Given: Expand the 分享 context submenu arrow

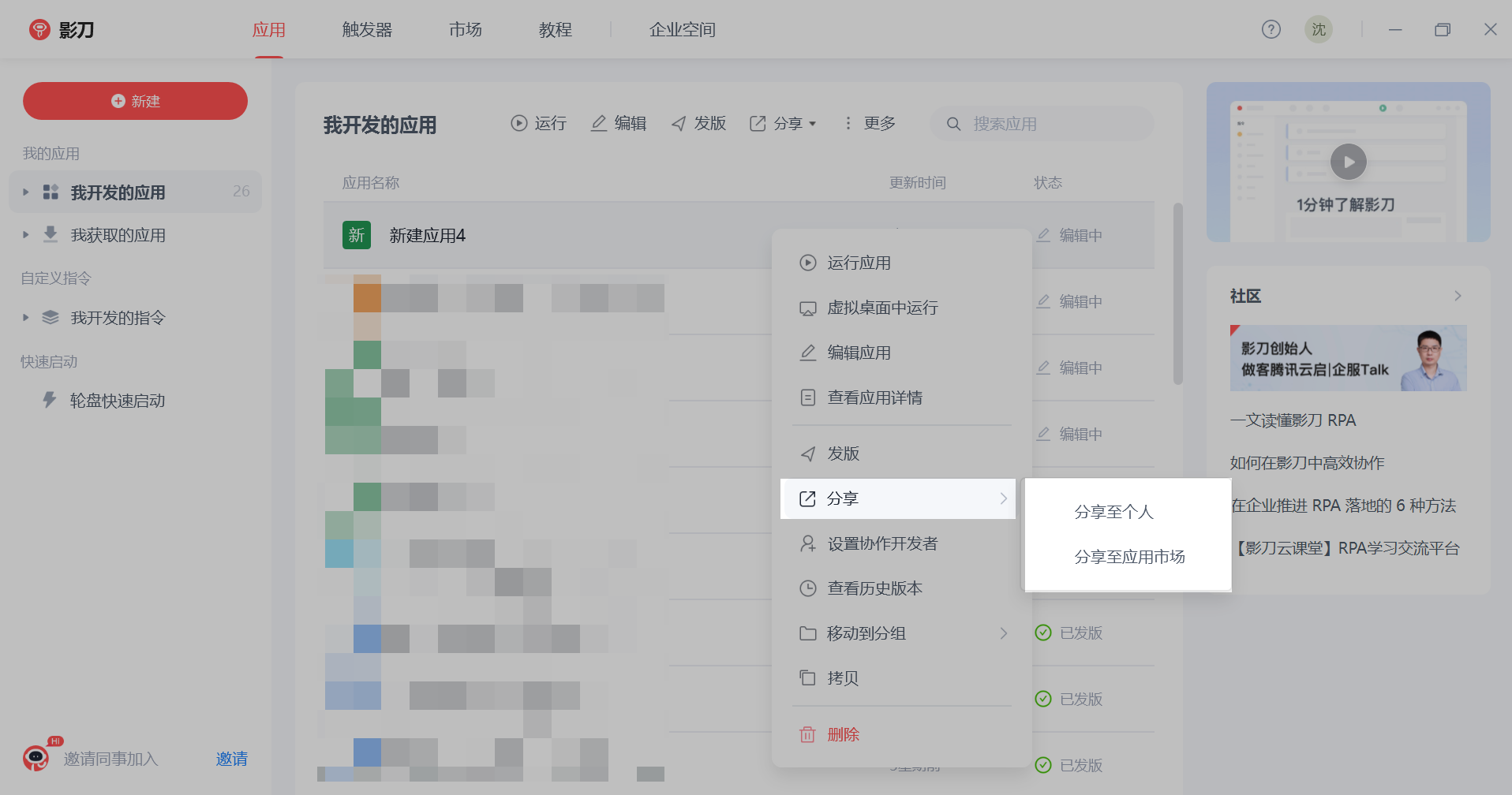Looking at the screenshot, I should tap(1004, 498).
